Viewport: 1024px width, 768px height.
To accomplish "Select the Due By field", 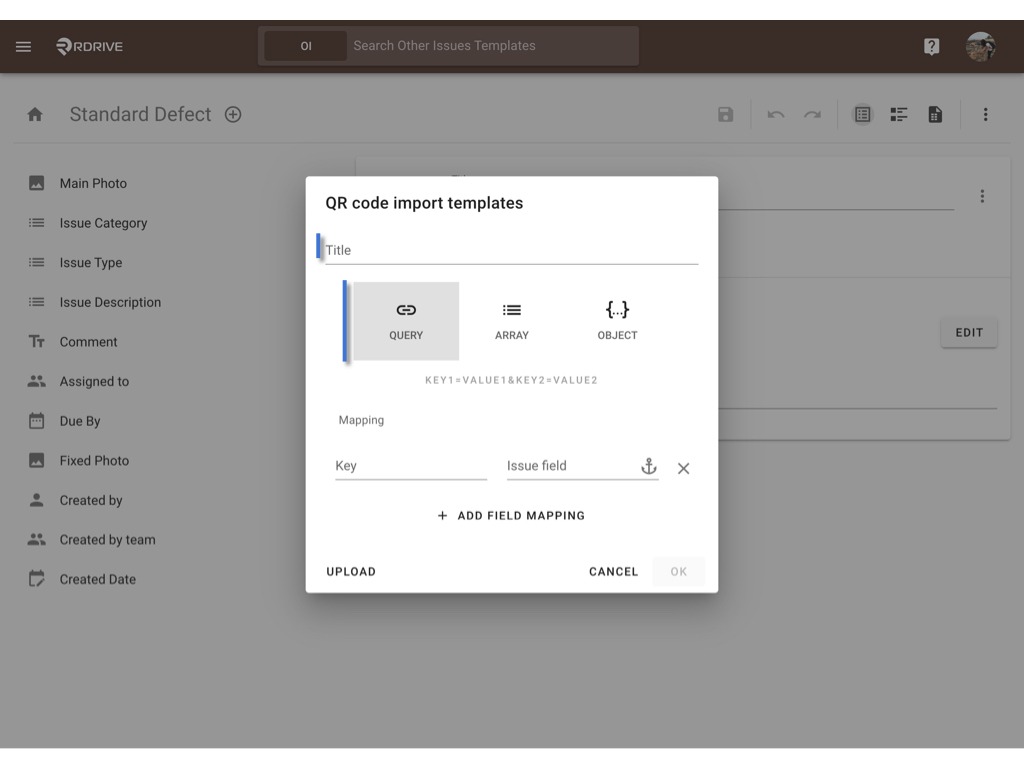I will (x=65, y=421).
